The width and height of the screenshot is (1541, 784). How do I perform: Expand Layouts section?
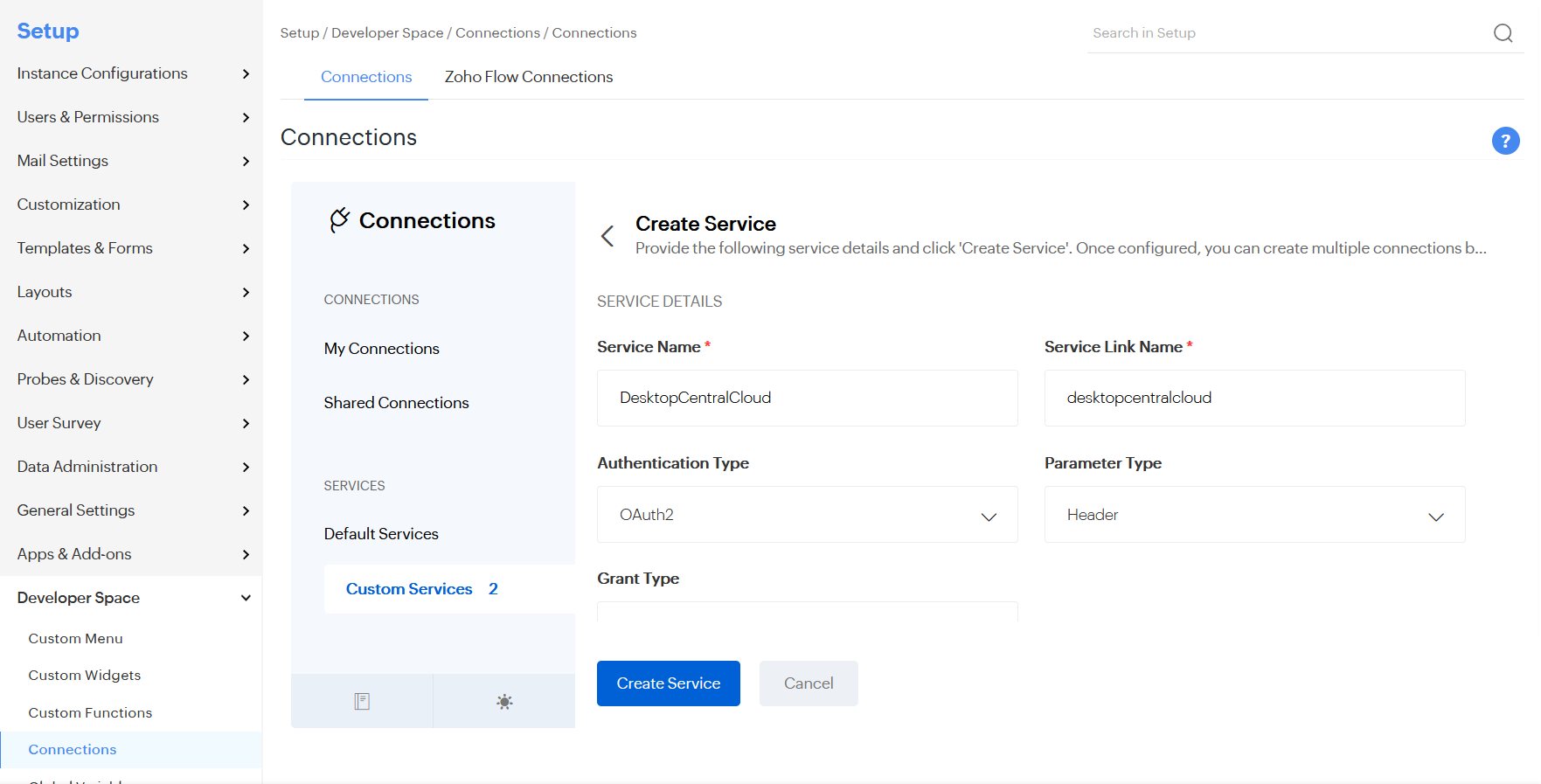point(131,292)
